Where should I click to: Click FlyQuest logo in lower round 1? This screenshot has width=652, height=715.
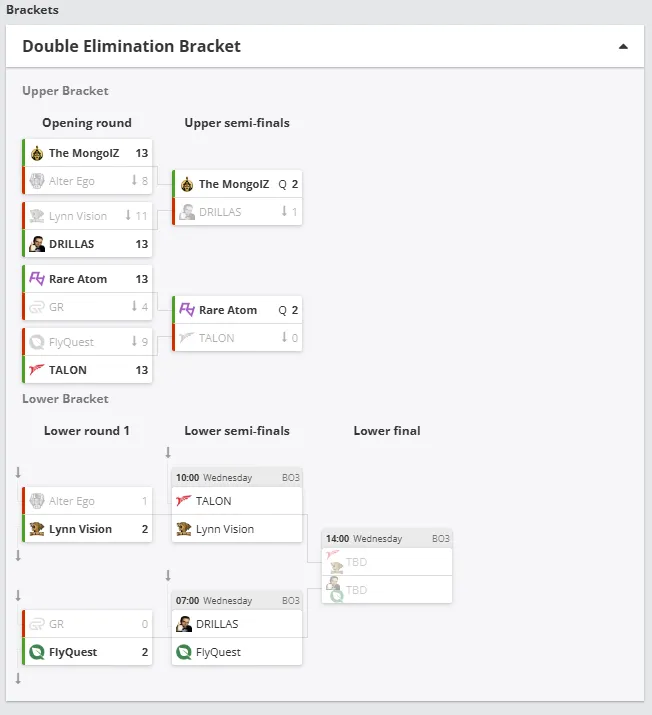(x=37, y=652)
